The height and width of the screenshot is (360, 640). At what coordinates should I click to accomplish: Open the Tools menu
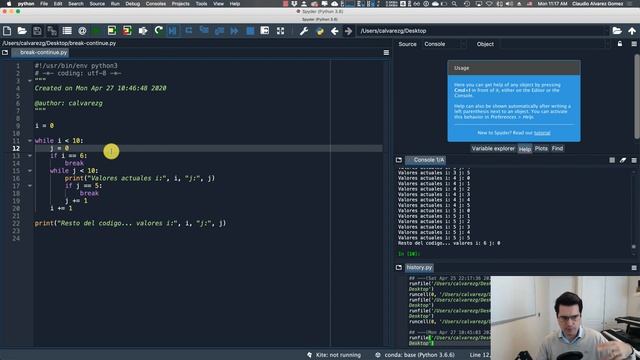201,4
